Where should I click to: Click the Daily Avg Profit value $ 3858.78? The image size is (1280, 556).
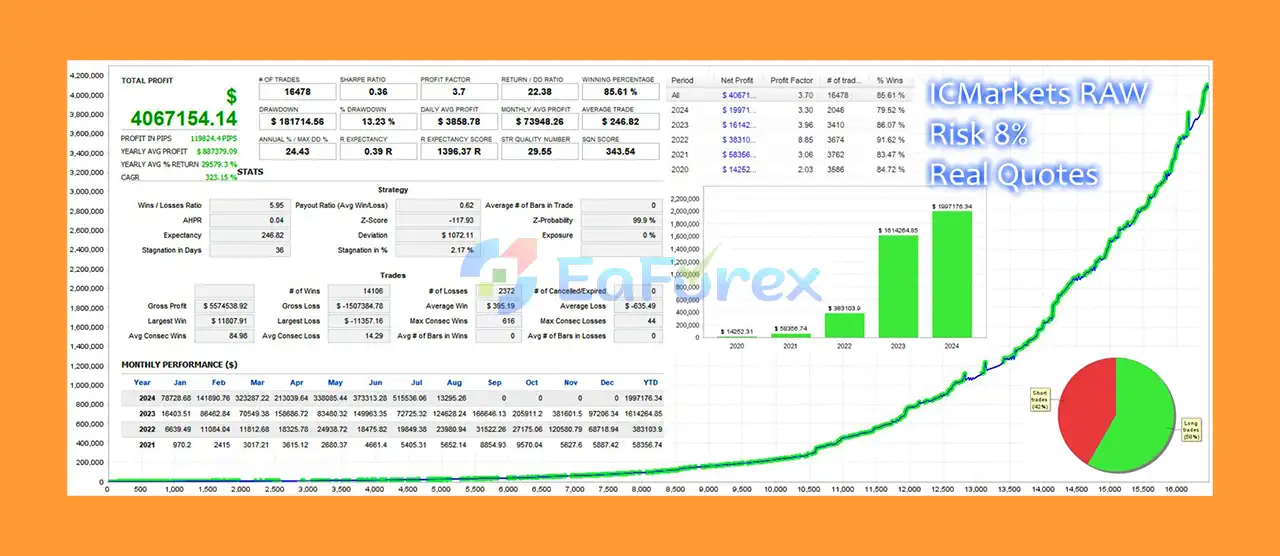point(457,121)
